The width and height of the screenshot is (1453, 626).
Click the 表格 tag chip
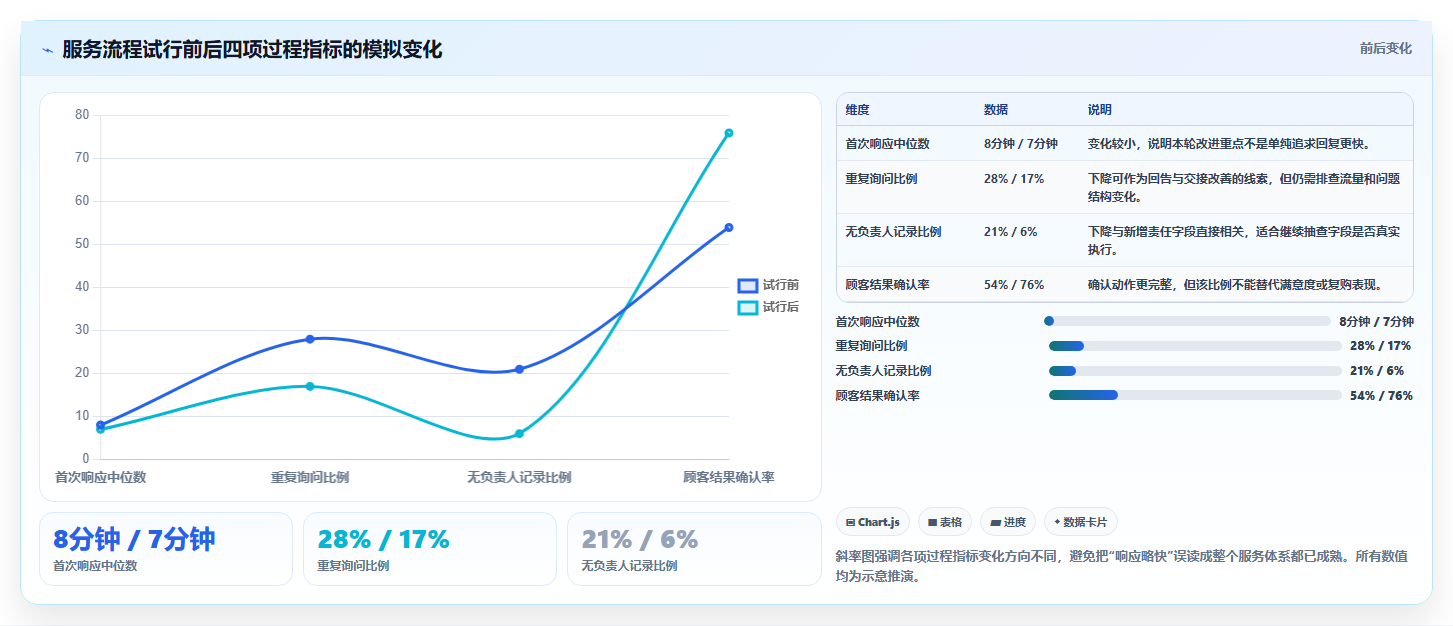pyautogui.click(x=945, y=522)
